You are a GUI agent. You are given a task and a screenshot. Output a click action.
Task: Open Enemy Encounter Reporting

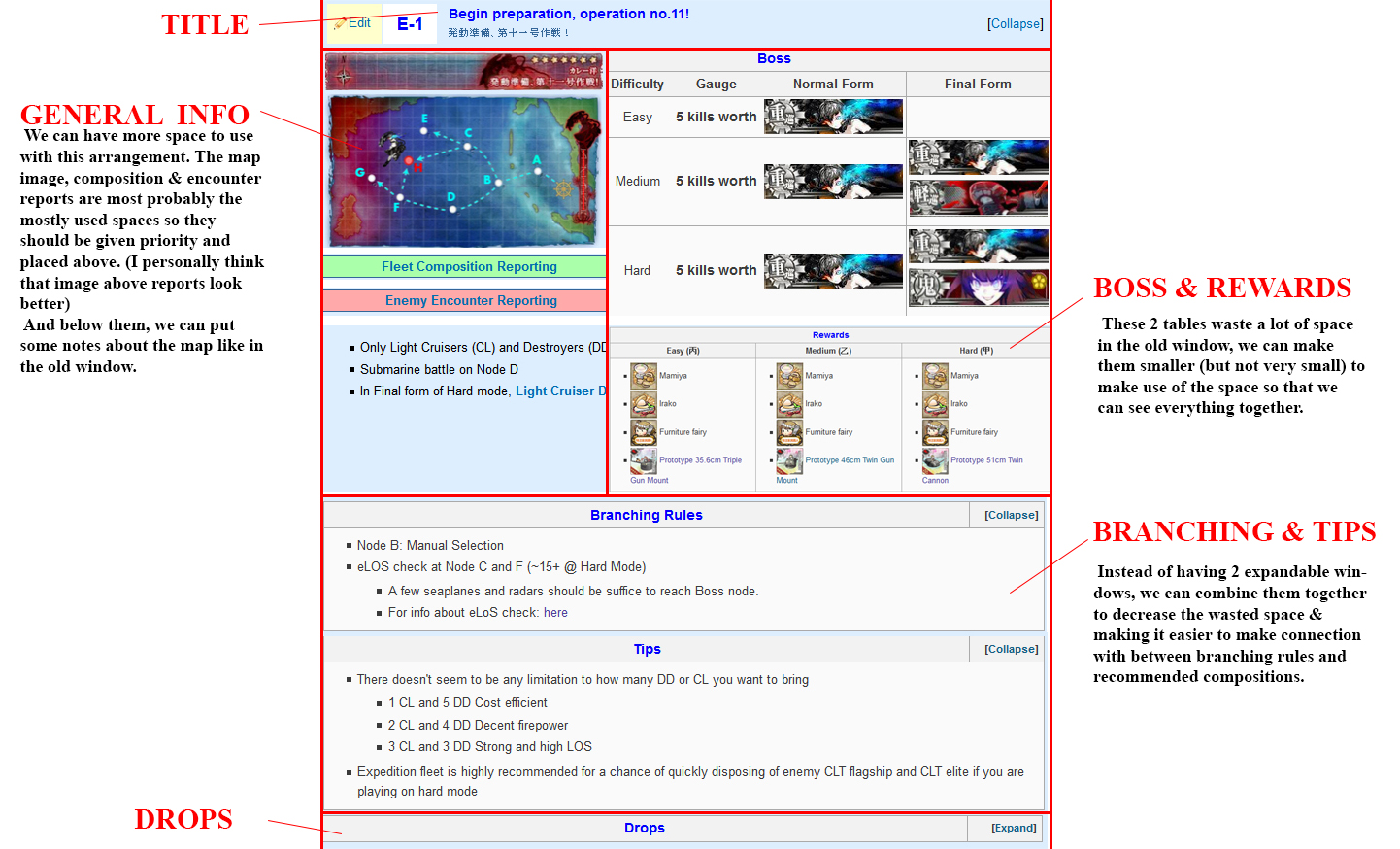471,301
